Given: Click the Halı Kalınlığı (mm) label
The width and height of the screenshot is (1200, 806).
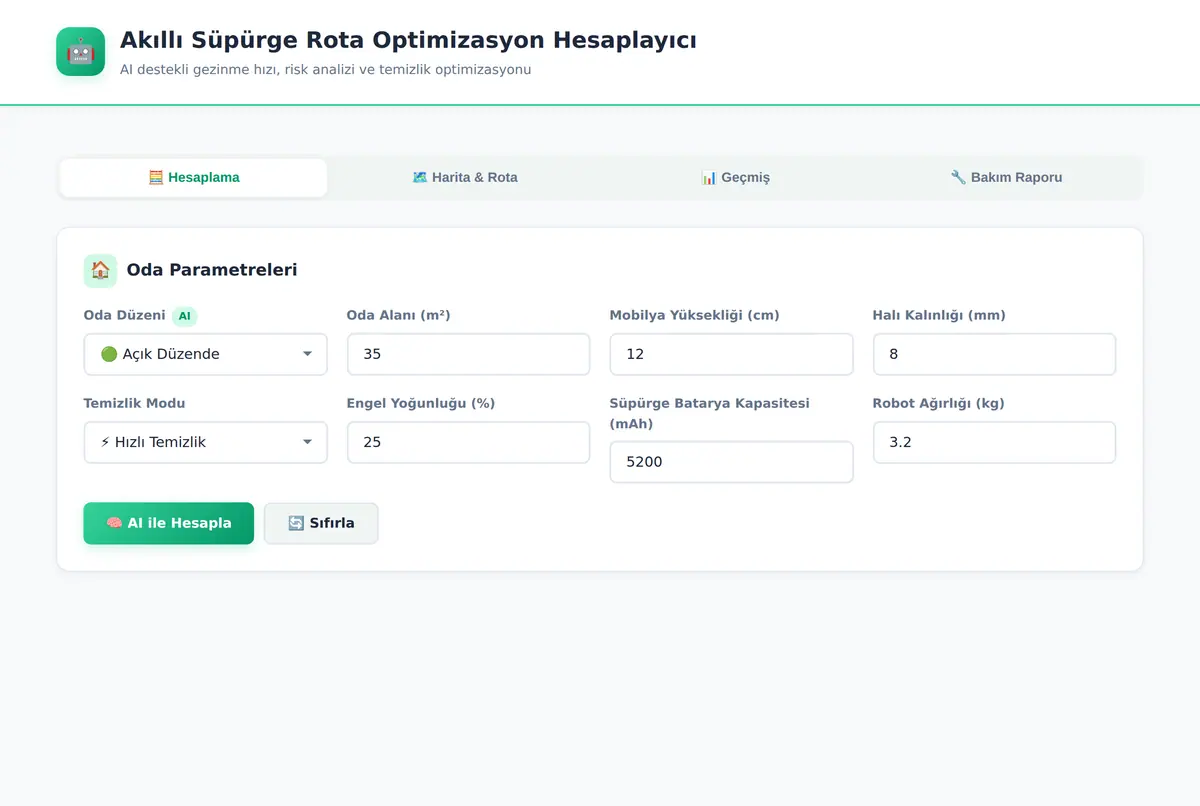Looking at the screenshot, I should 939,315.
